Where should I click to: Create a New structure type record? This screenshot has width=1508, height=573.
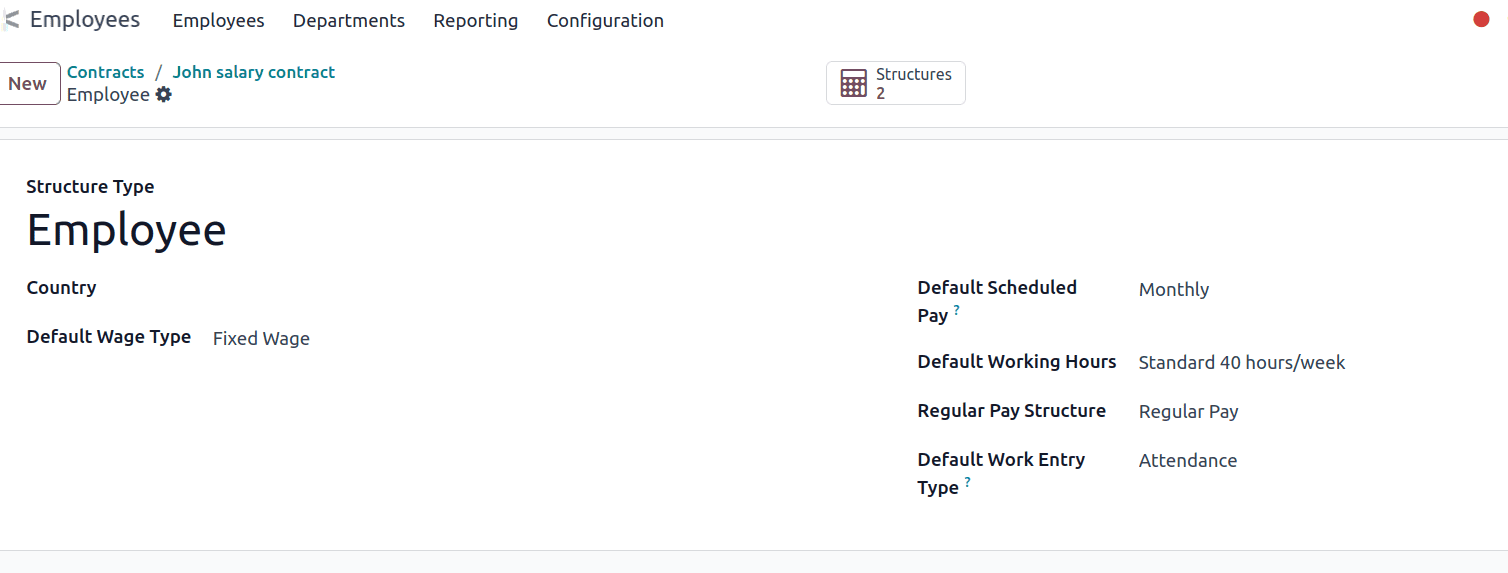tap(28, 84)
